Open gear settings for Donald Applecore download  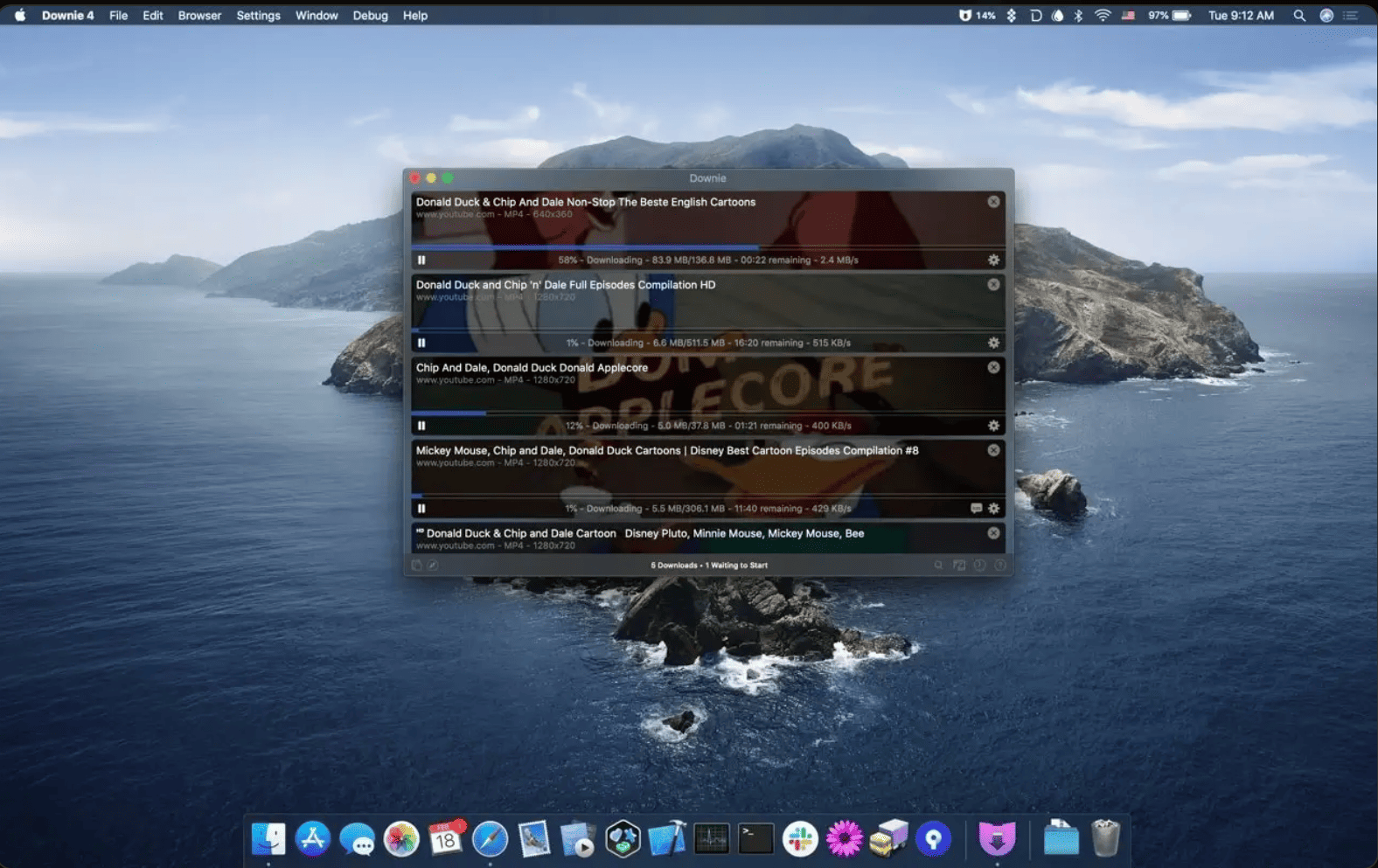pos(993,426)
